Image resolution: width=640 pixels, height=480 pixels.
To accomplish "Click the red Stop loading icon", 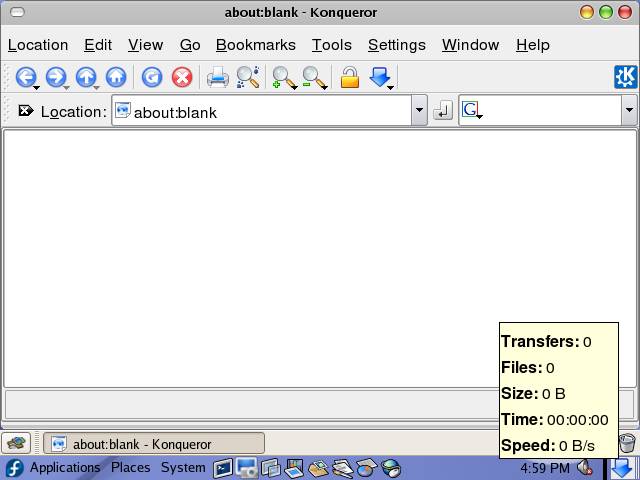I will 182,77.
